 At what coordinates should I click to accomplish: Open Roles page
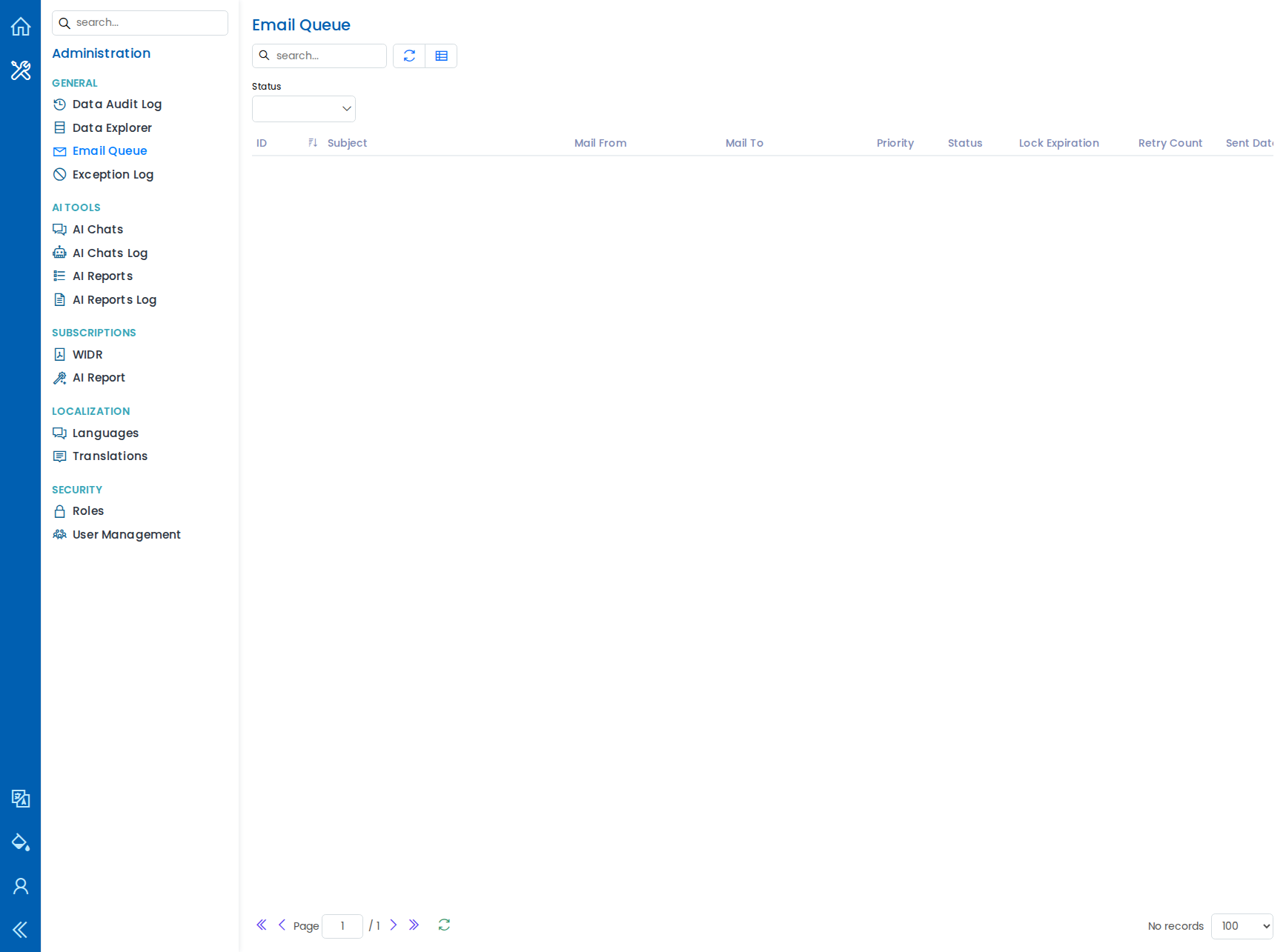click(x=88, y=511)
